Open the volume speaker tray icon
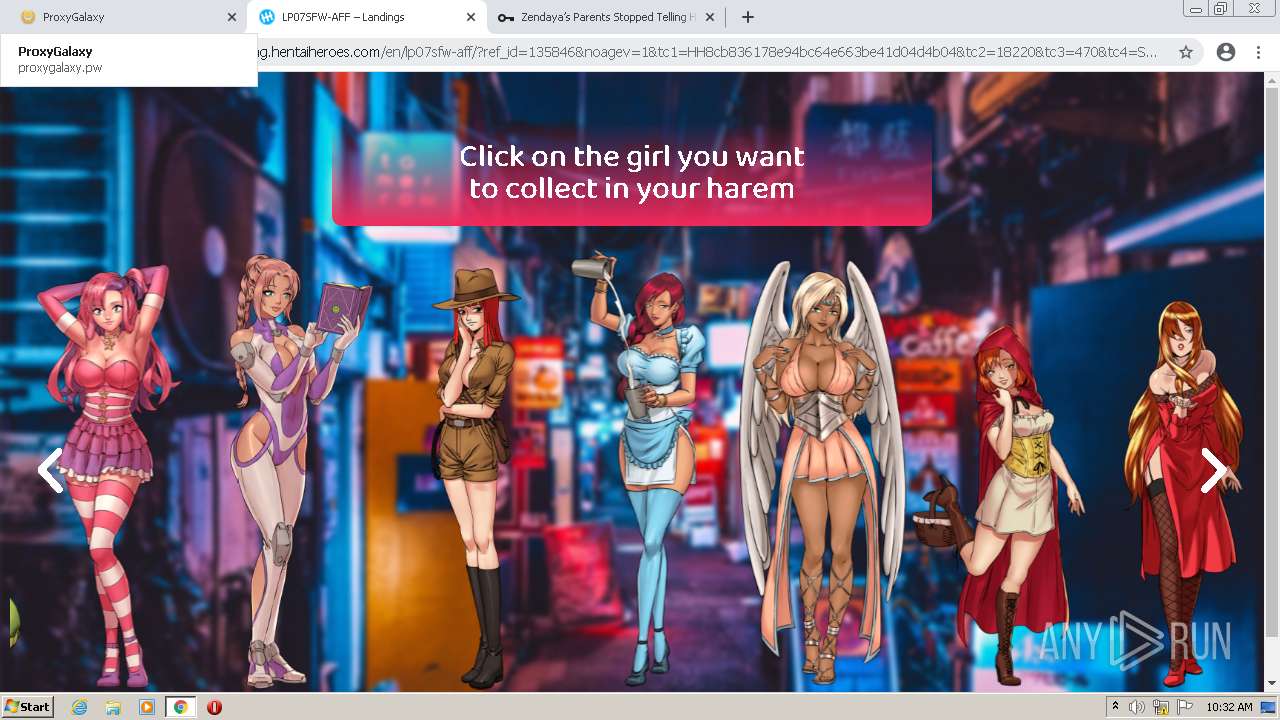Image resolution: width=1280 pixels, height=720 pixels. click(1137, 707)
